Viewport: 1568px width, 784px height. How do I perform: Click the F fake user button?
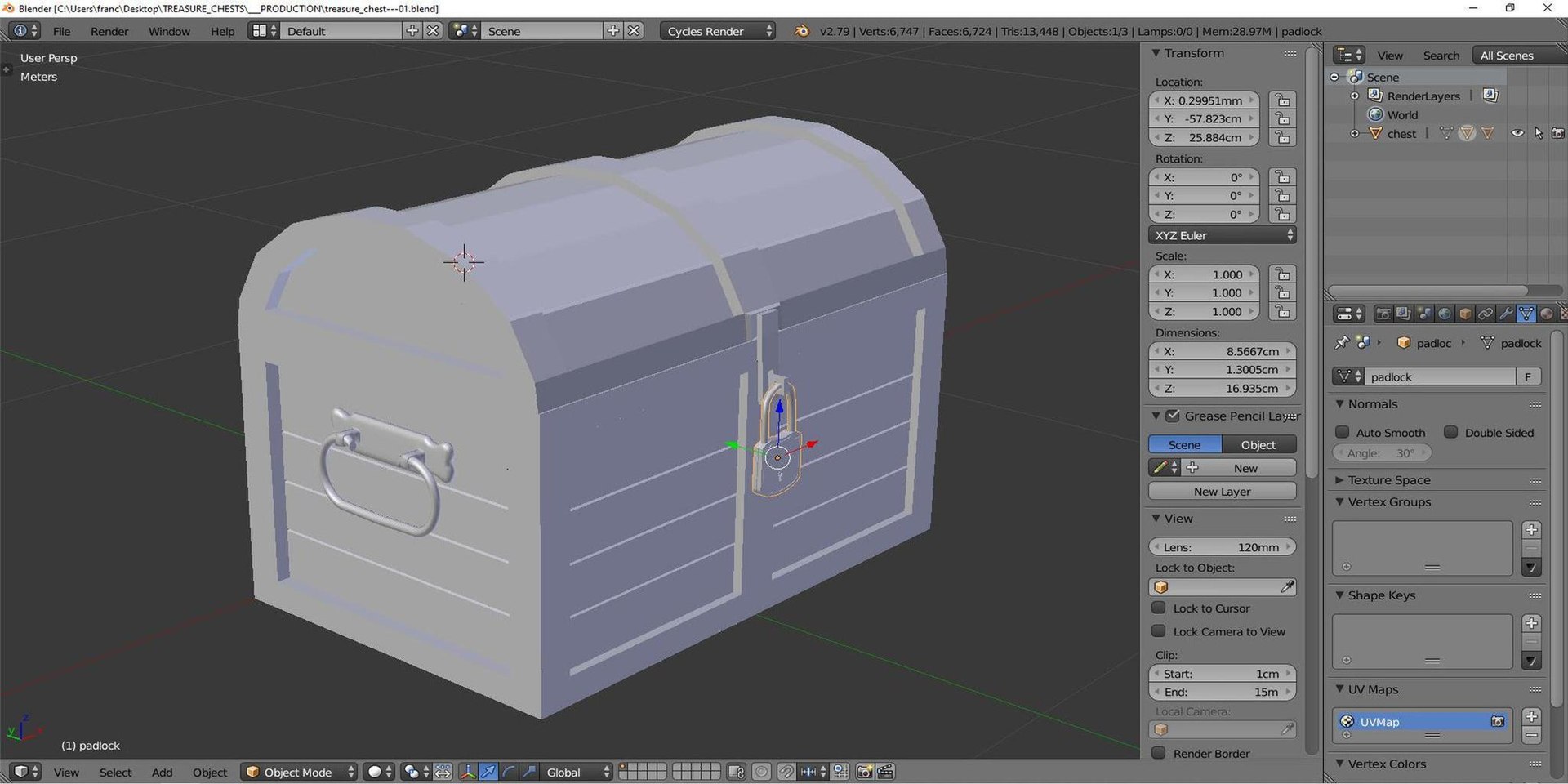pos(1527,376)
